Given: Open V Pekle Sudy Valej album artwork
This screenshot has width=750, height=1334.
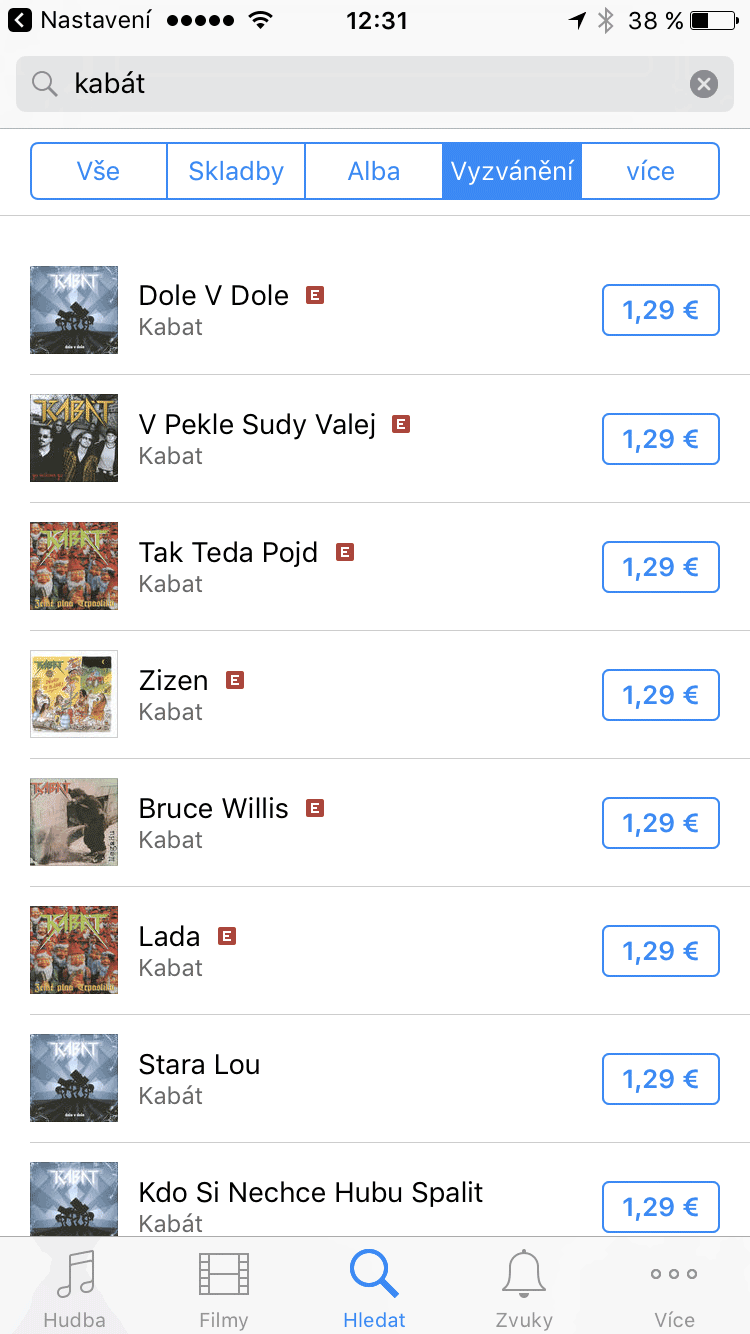Looking at the screenshot, I should pyautogui.click(x=74, y=438).
